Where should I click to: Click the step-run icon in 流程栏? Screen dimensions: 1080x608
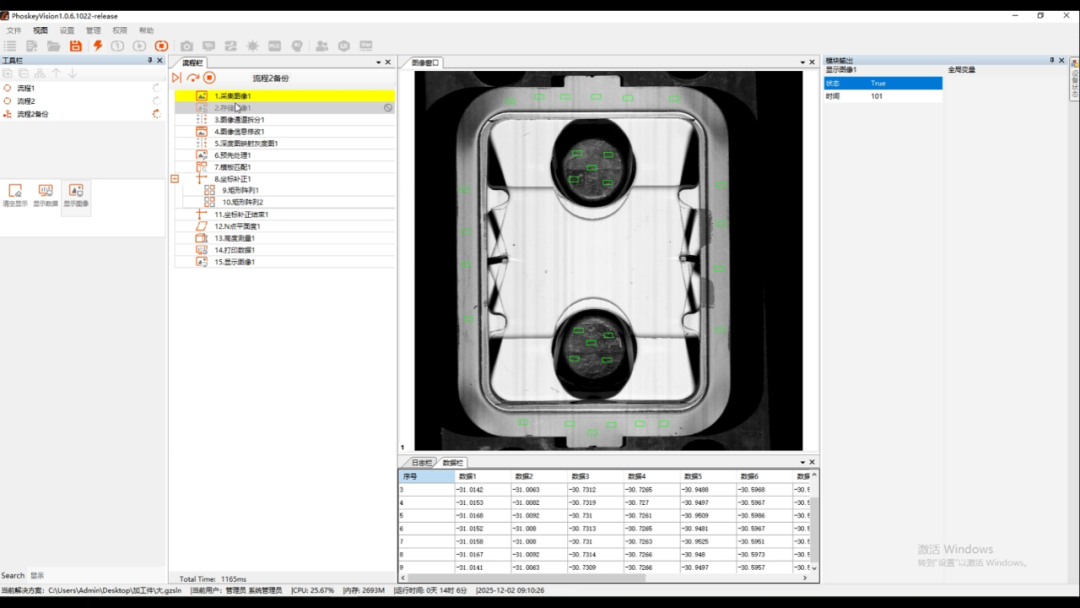click(176, 78)
